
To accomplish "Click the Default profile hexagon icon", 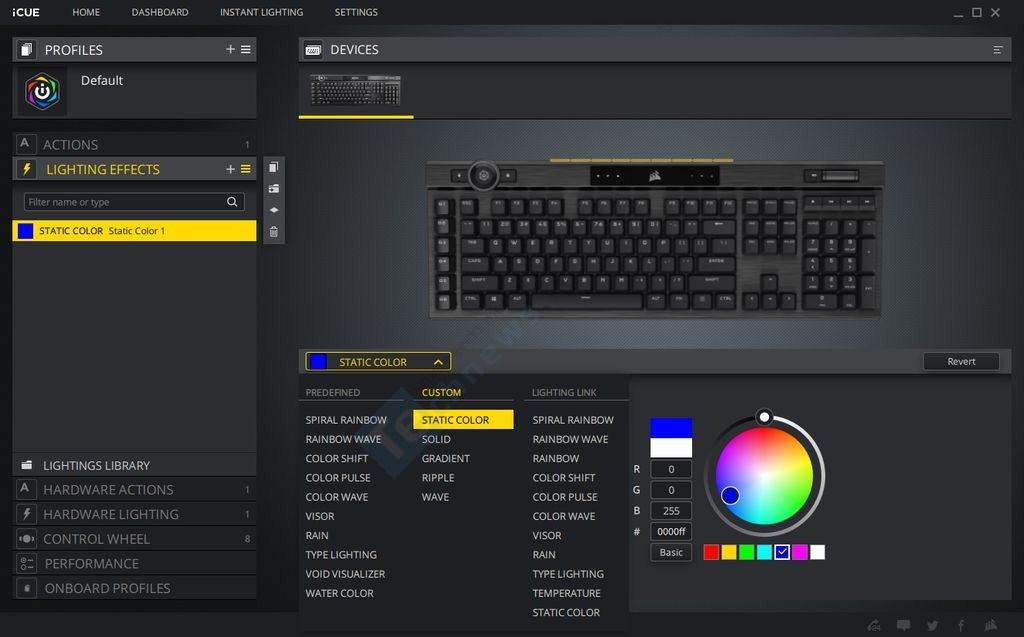I will [42, 91].
